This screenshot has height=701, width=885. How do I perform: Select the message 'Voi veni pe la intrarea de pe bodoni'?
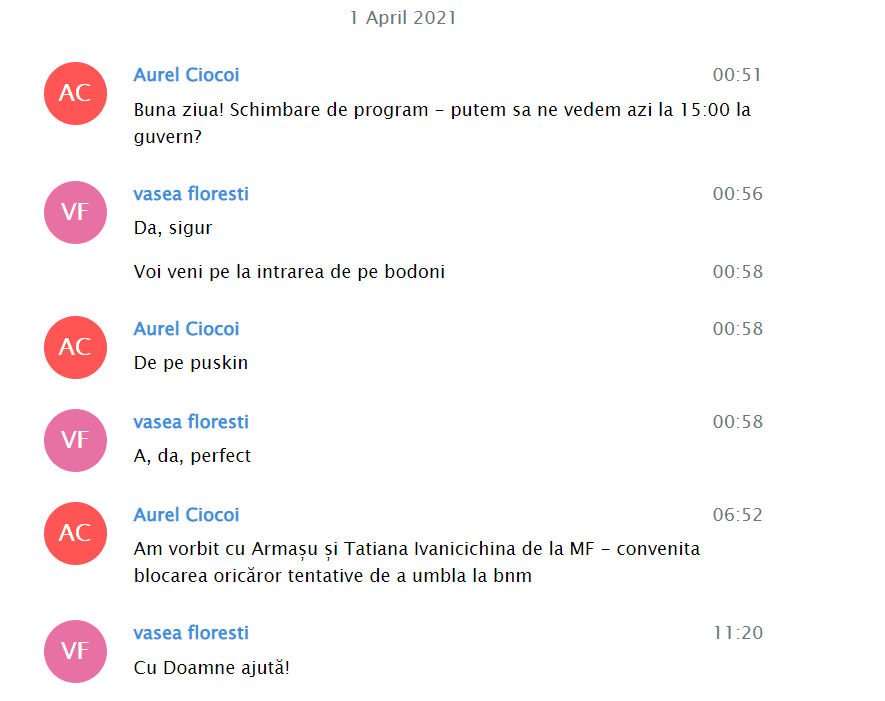(x=289, y=272)
